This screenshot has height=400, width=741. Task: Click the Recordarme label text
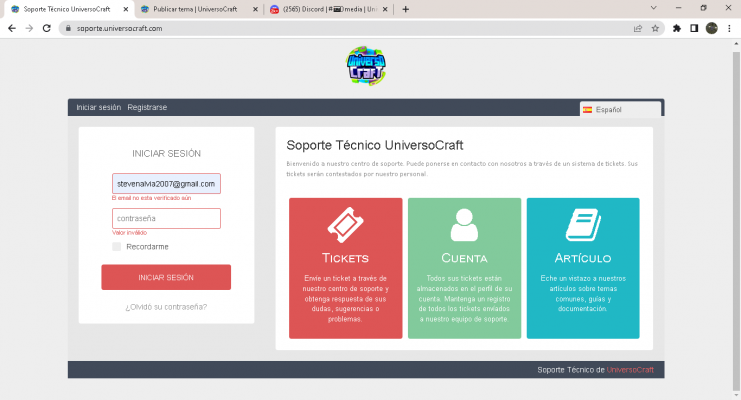click(x=147, y=247)
